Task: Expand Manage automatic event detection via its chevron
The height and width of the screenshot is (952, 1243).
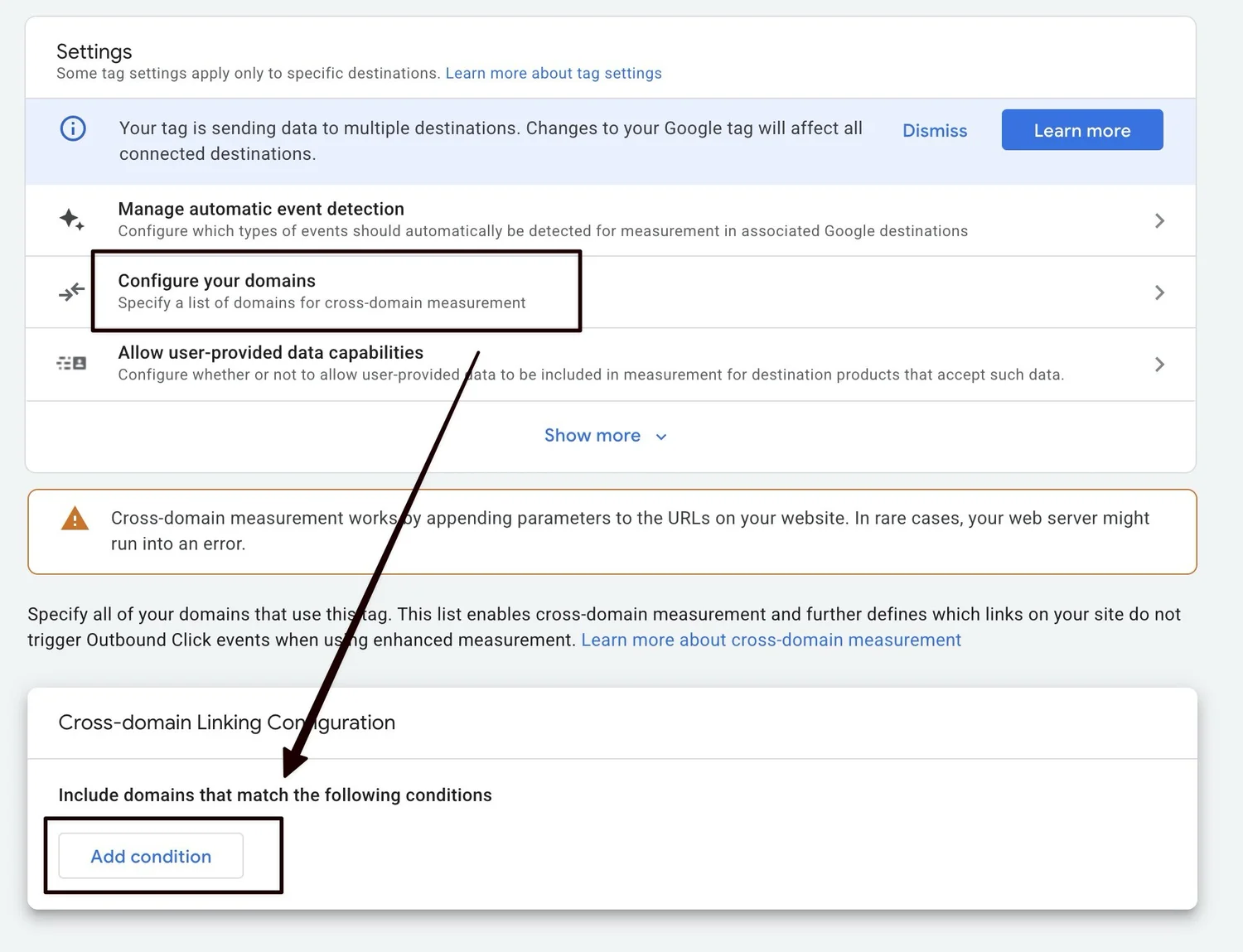Action: point(1159,220)
